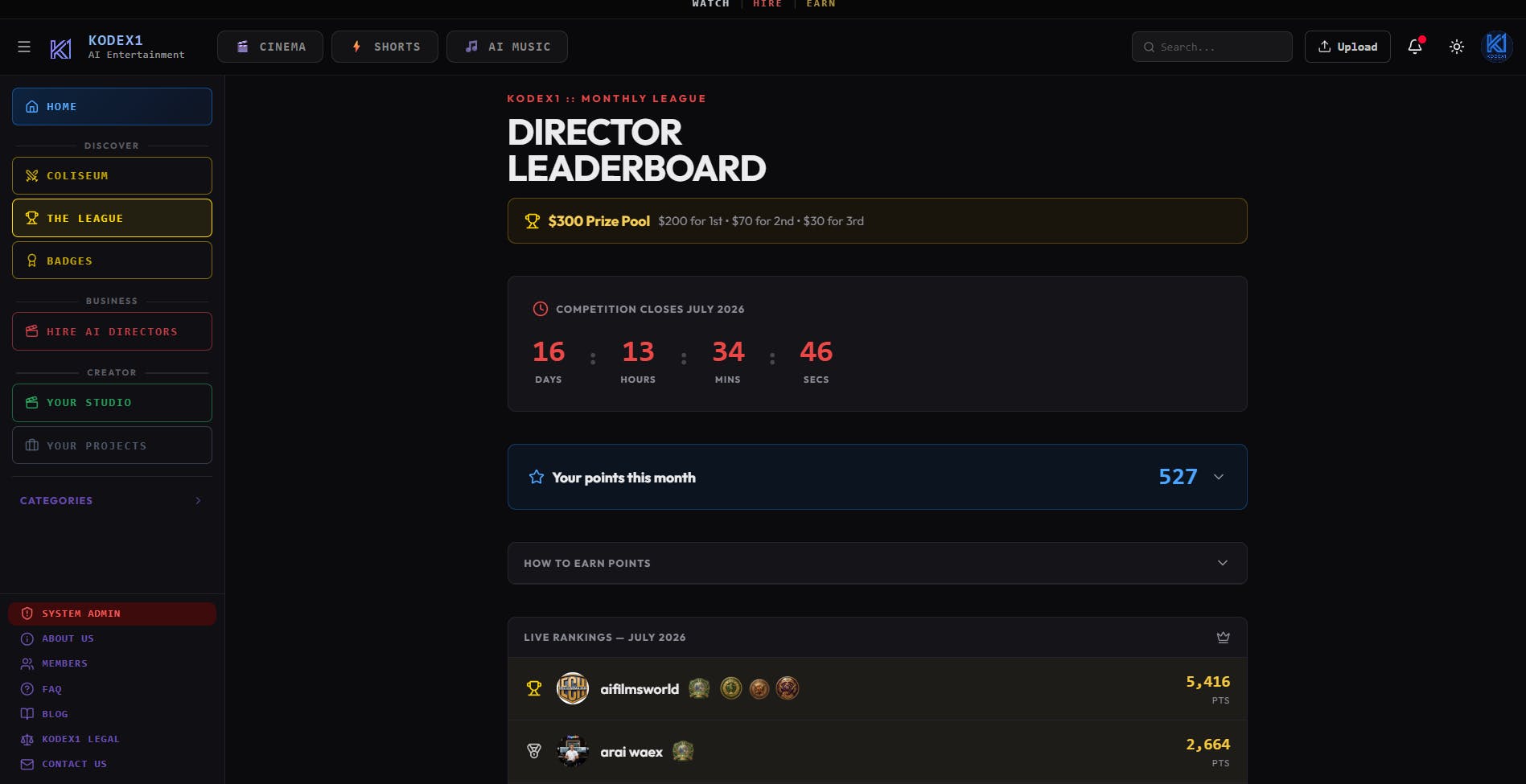
Task: Click the Upload button
Action: [x=1347, y=47]
